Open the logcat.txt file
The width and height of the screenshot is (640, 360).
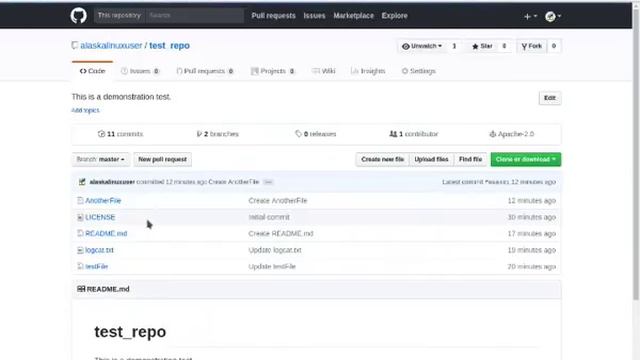coord(99,250)
